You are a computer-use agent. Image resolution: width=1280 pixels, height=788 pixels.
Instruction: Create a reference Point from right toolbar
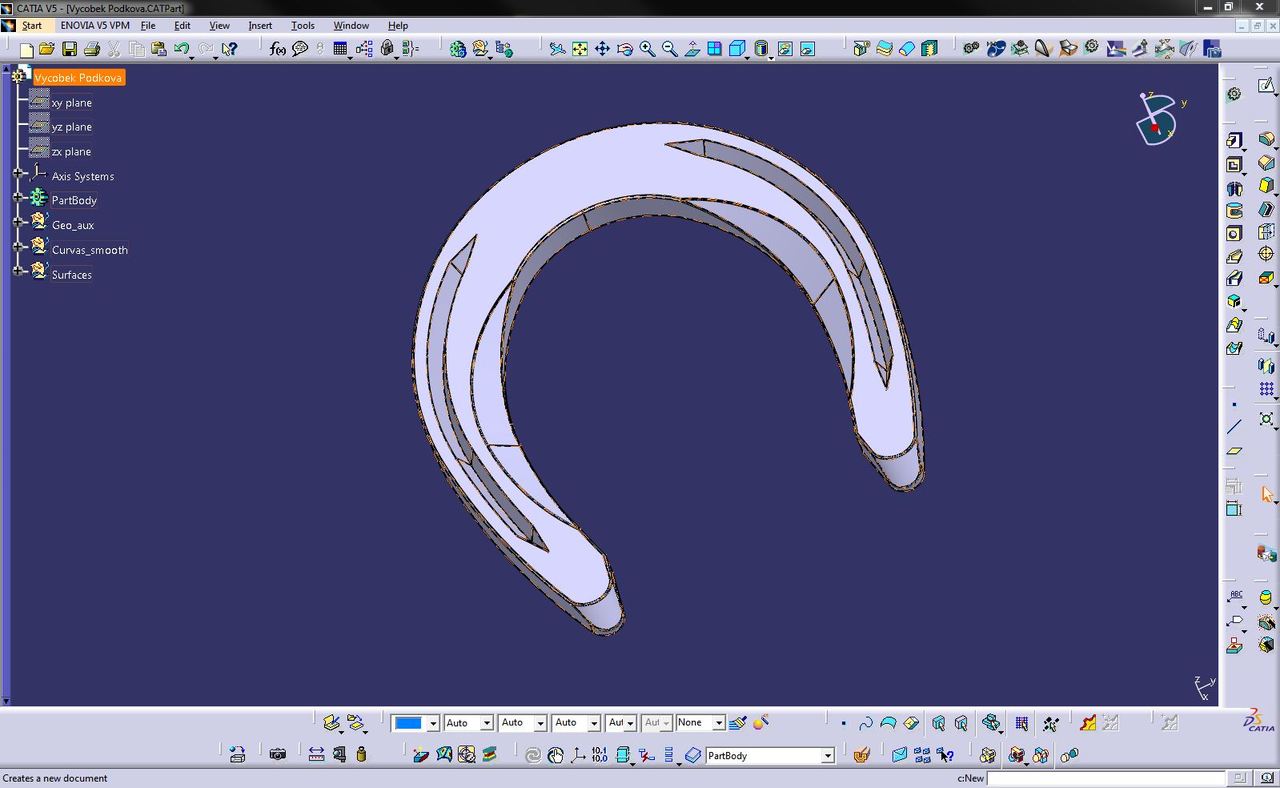pos(1234,404)
